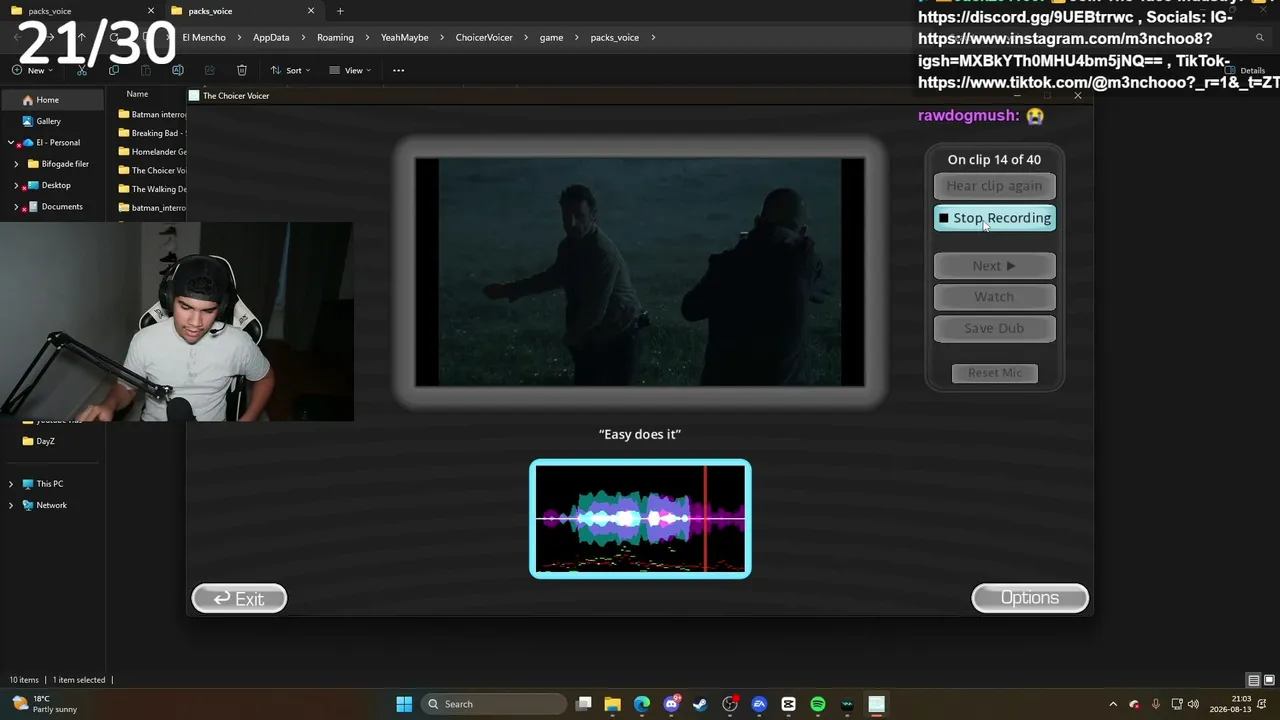Open the EA app from the taskbar
Image resolution: width=1280 pixels, height=720 pixels.
click(x=759, y=704)
